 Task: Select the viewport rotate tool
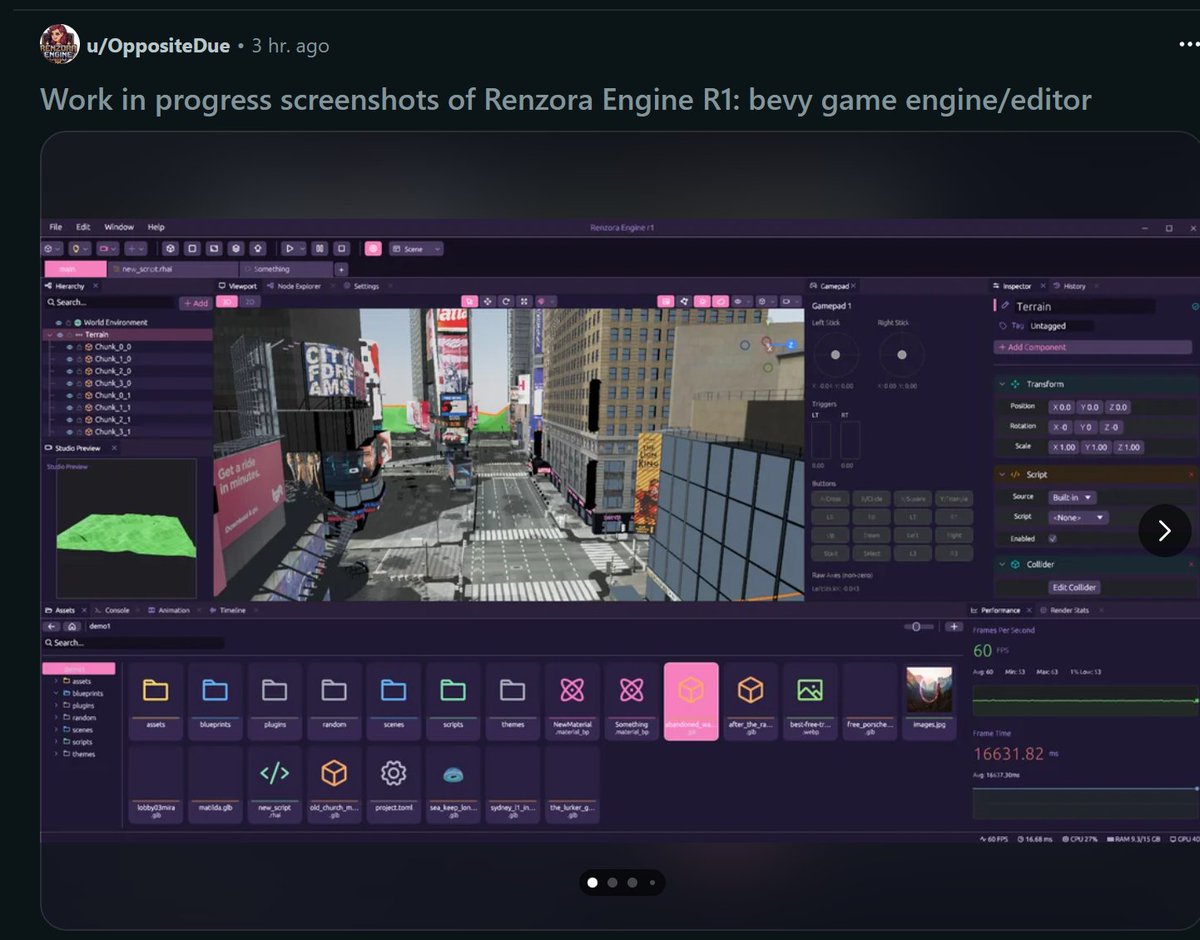tap(506, 301)
